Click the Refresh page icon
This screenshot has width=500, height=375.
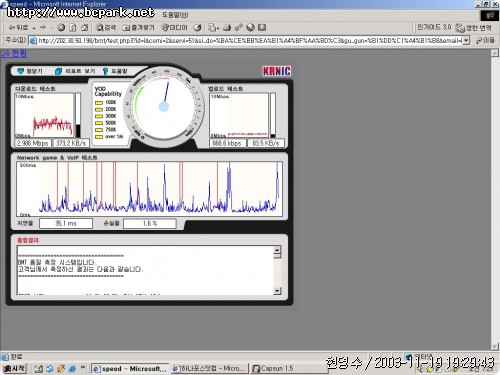[x=73, y=28]
